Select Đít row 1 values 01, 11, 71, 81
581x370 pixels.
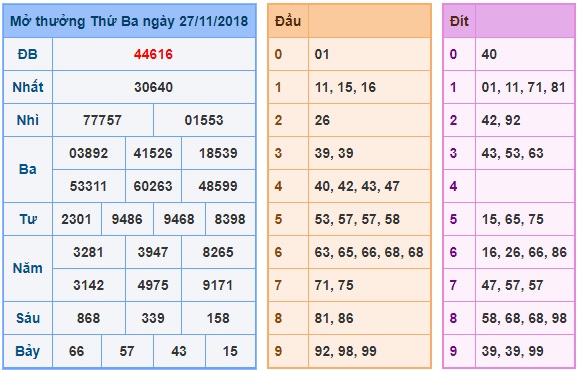pyautogui.click(x=524, y=87)
